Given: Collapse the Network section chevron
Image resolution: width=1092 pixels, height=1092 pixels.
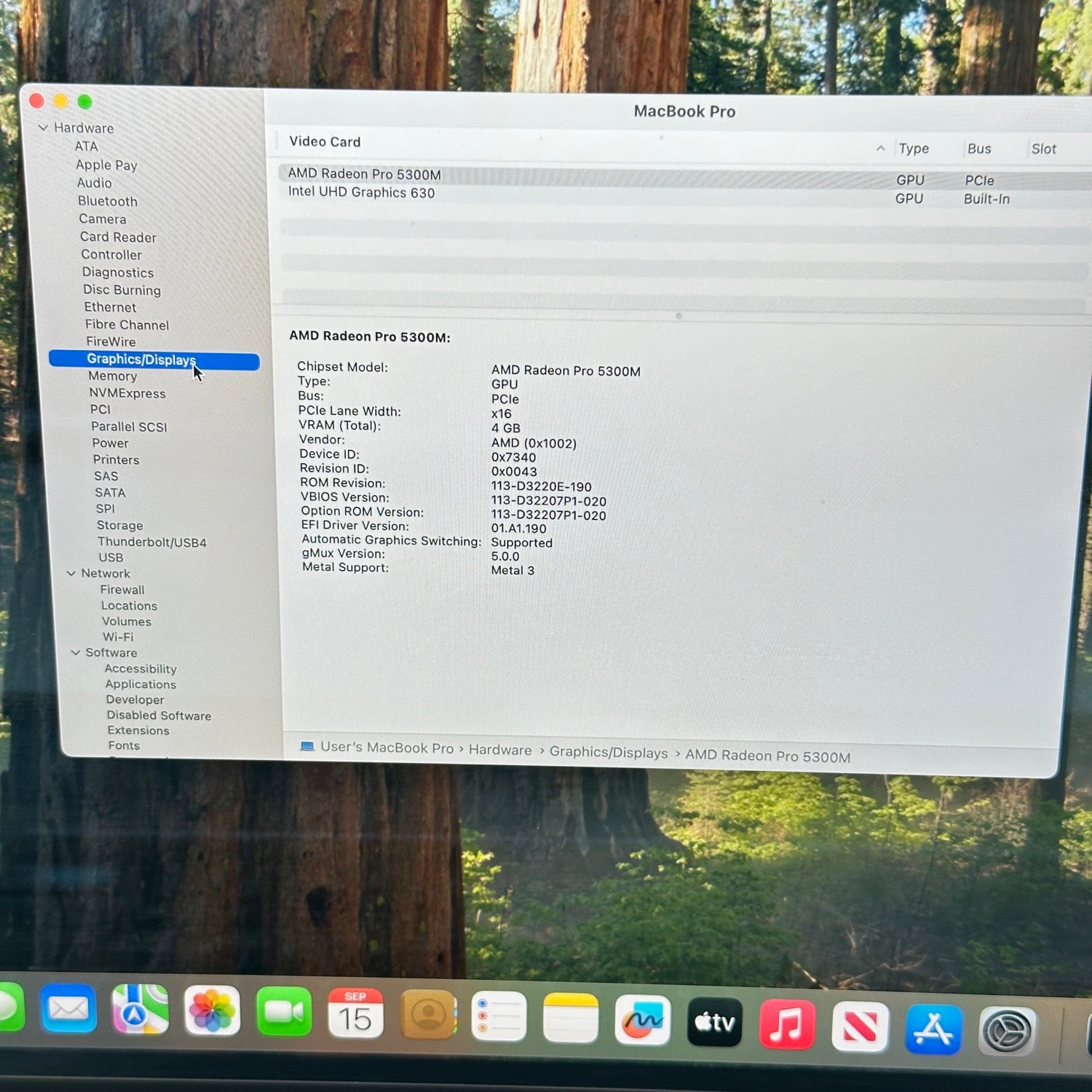Looking at the screenshot, I should [x=71, y=574].
